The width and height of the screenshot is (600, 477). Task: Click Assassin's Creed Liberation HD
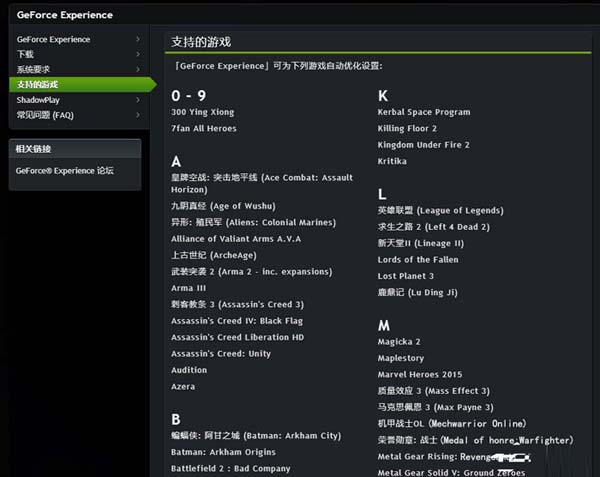[x=237, y=337]
